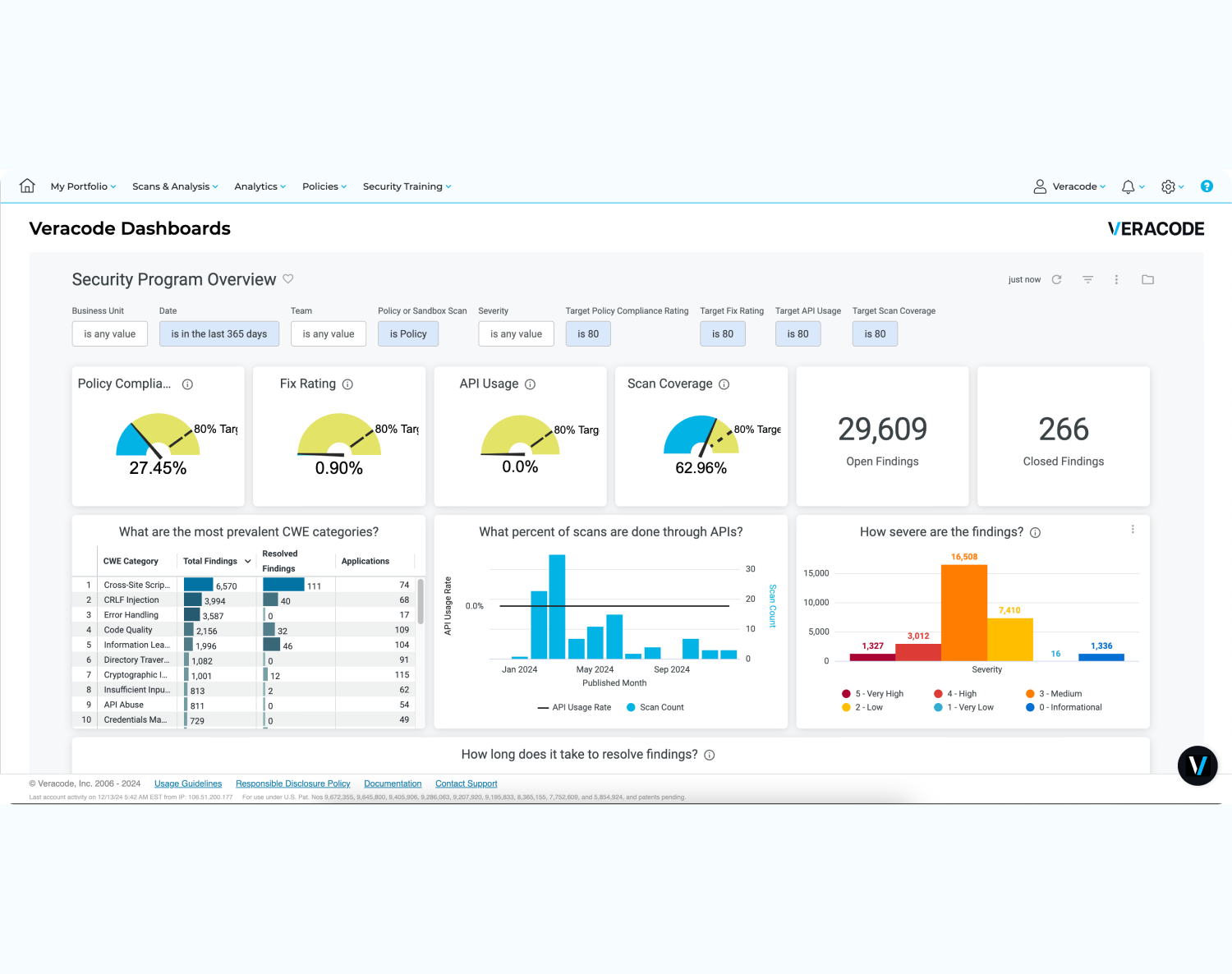Sort by CWE Category column header

click(131, 562)
